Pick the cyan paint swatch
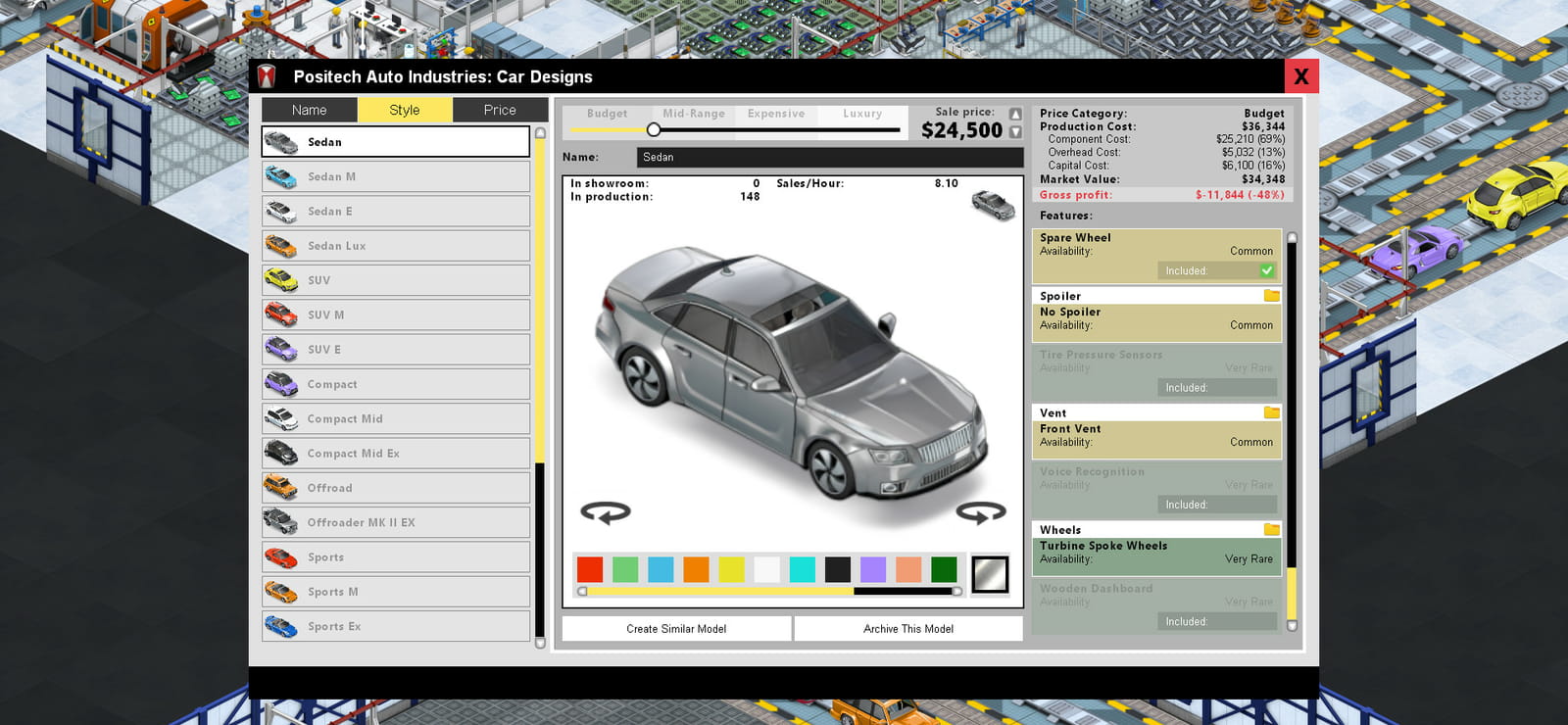The image size is (1568, 725). (803, 569)
